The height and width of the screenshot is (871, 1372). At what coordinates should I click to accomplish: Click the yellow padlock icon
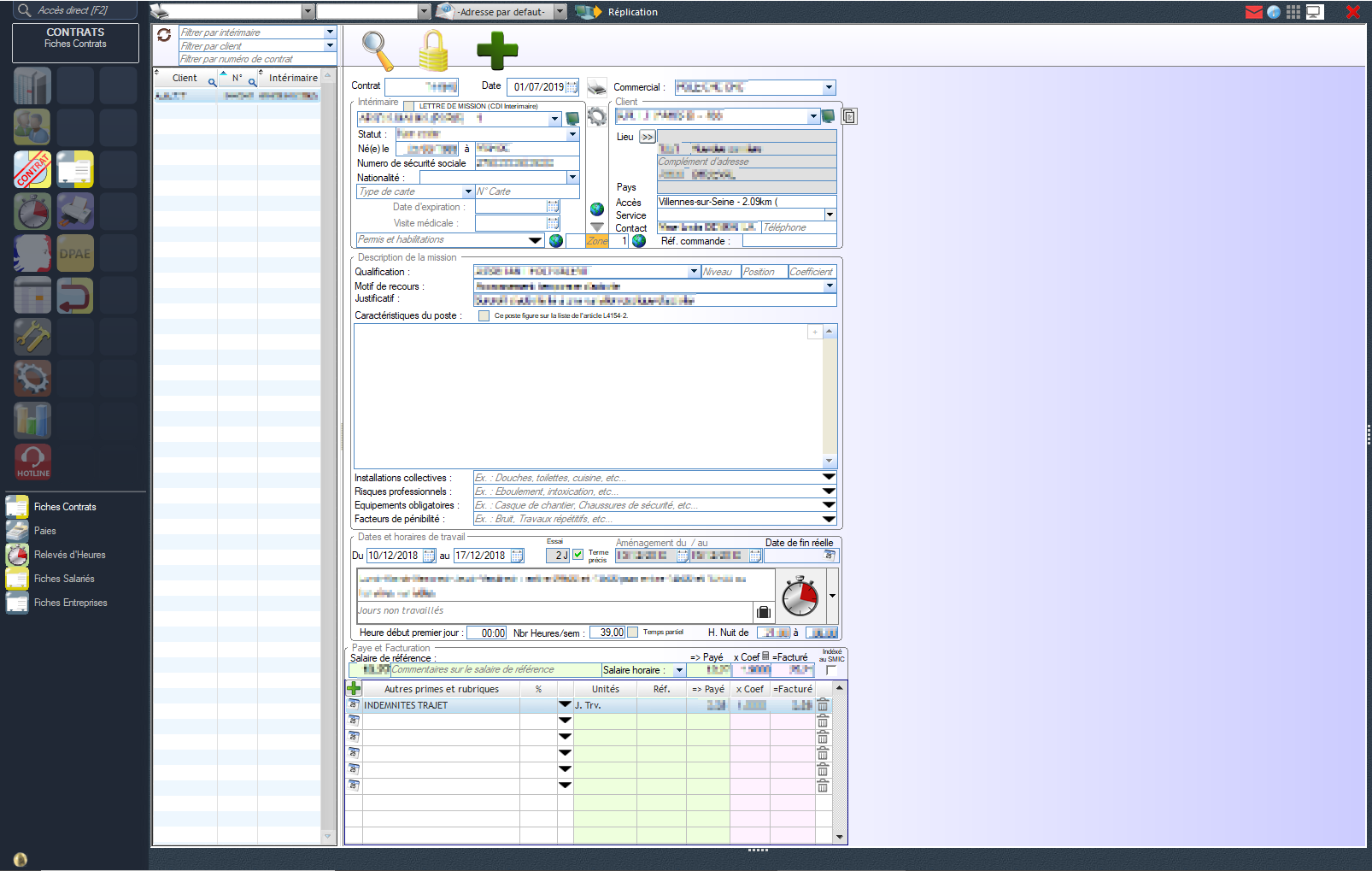coord(434,50)
